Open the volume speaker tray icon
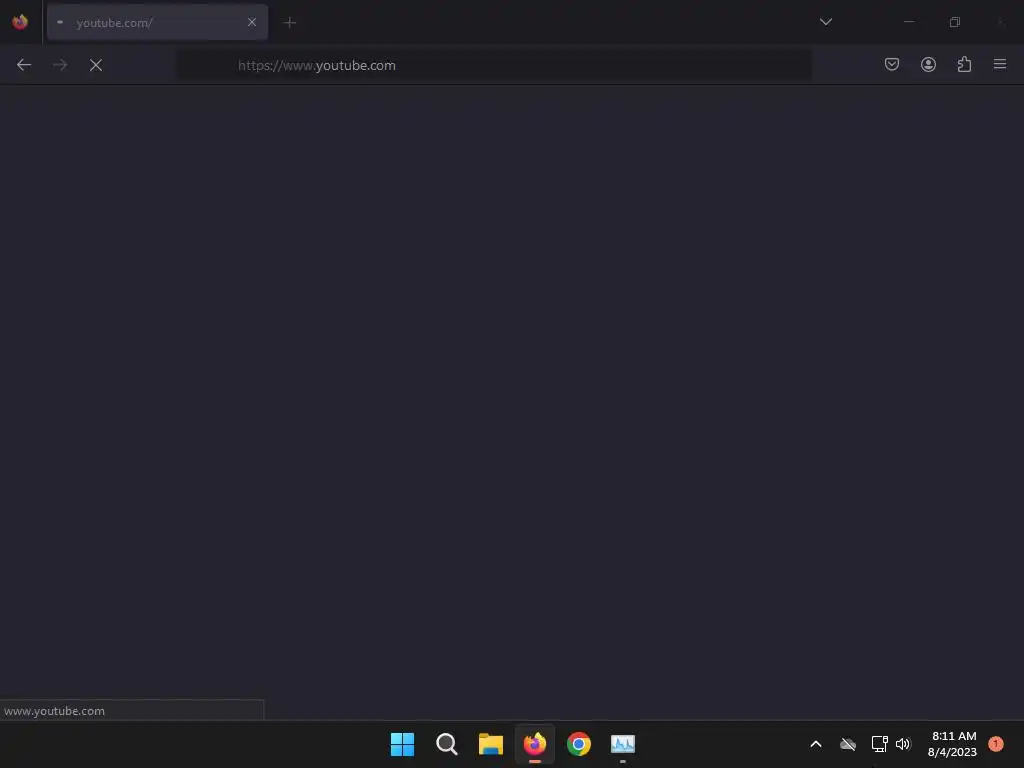Viewport: 1024px width, 768px height. tap(903, 744)
